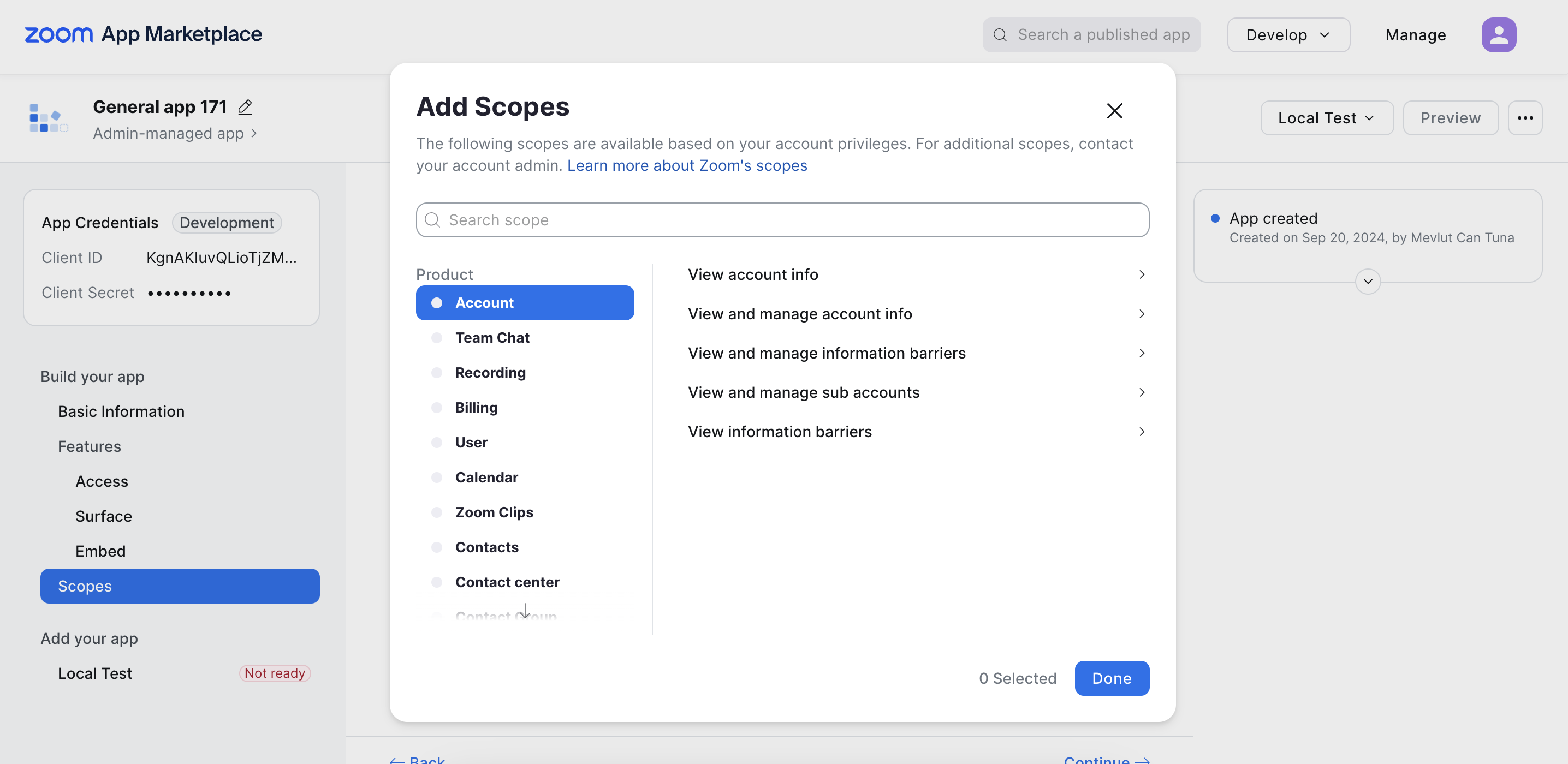
Task: Select the User product category
Action: [x=525, y=442]
